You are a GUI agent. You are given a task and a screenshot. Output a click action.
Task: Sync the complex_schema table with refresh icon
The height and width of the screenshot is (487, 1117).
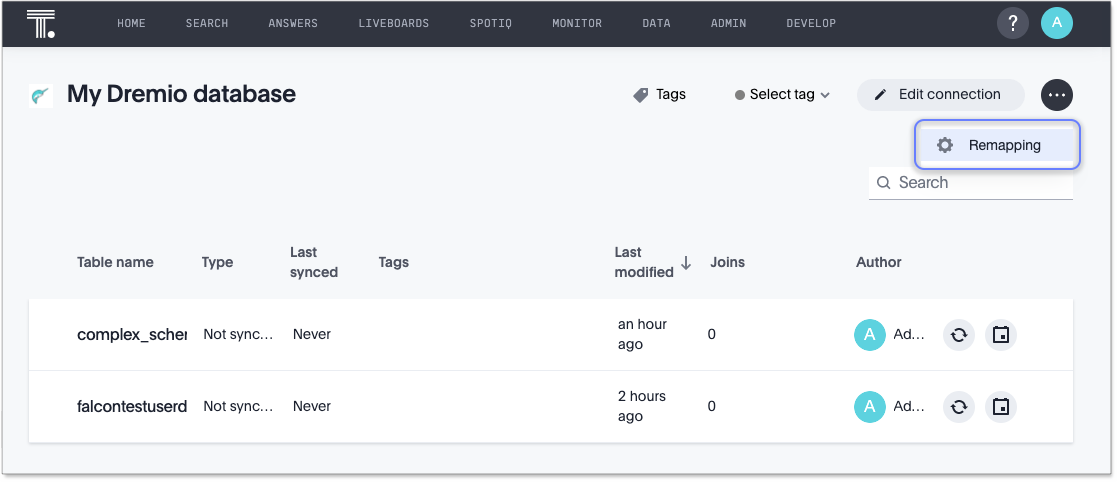958,335
